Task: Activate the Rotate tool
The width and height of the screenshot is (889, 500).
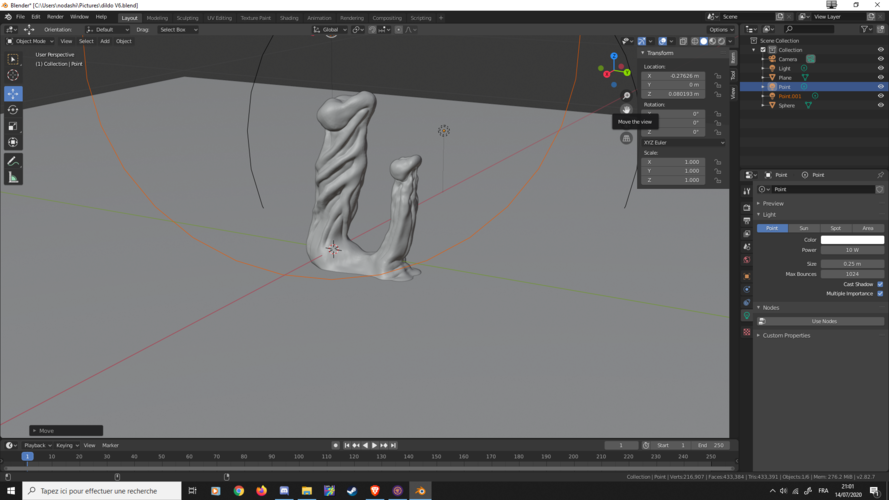Action: [13, 110]
